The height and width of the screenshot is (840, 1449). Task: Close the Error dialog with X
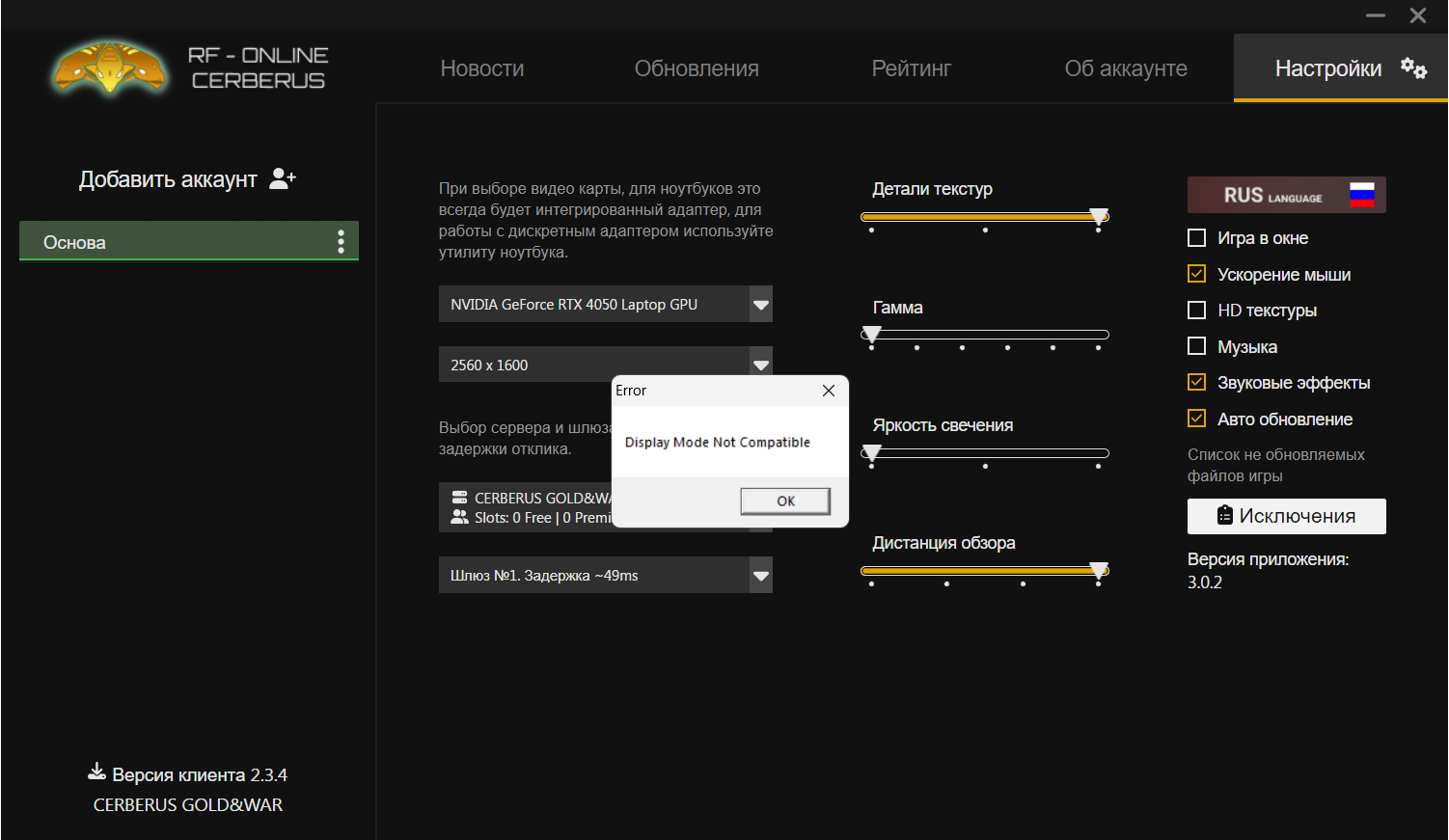tap(828, 391)
